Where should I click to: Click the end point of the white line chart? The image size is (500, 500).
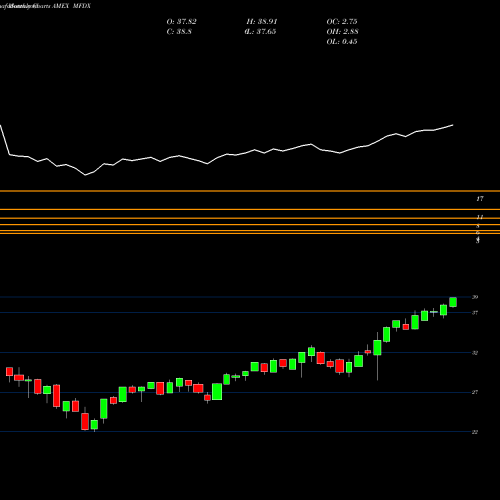click(453, 125)
